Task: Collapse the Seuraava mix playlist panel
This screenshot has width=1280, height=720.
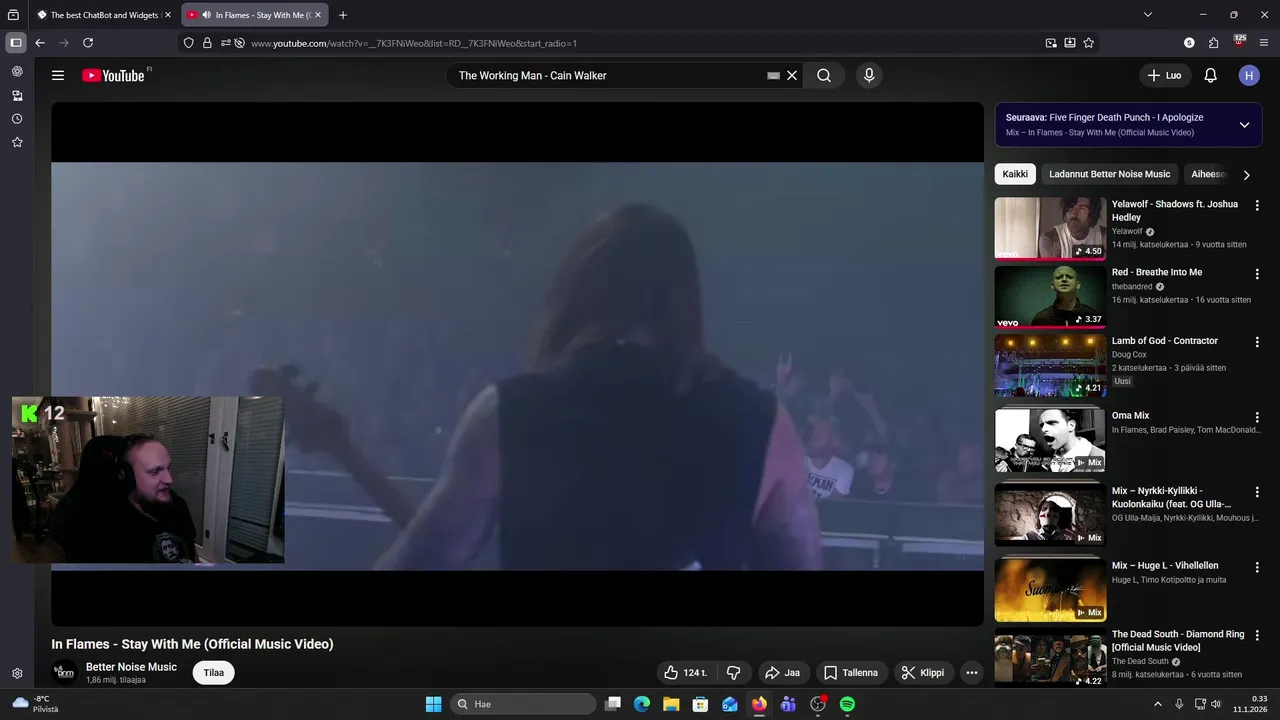Action: coord(1244,125)
